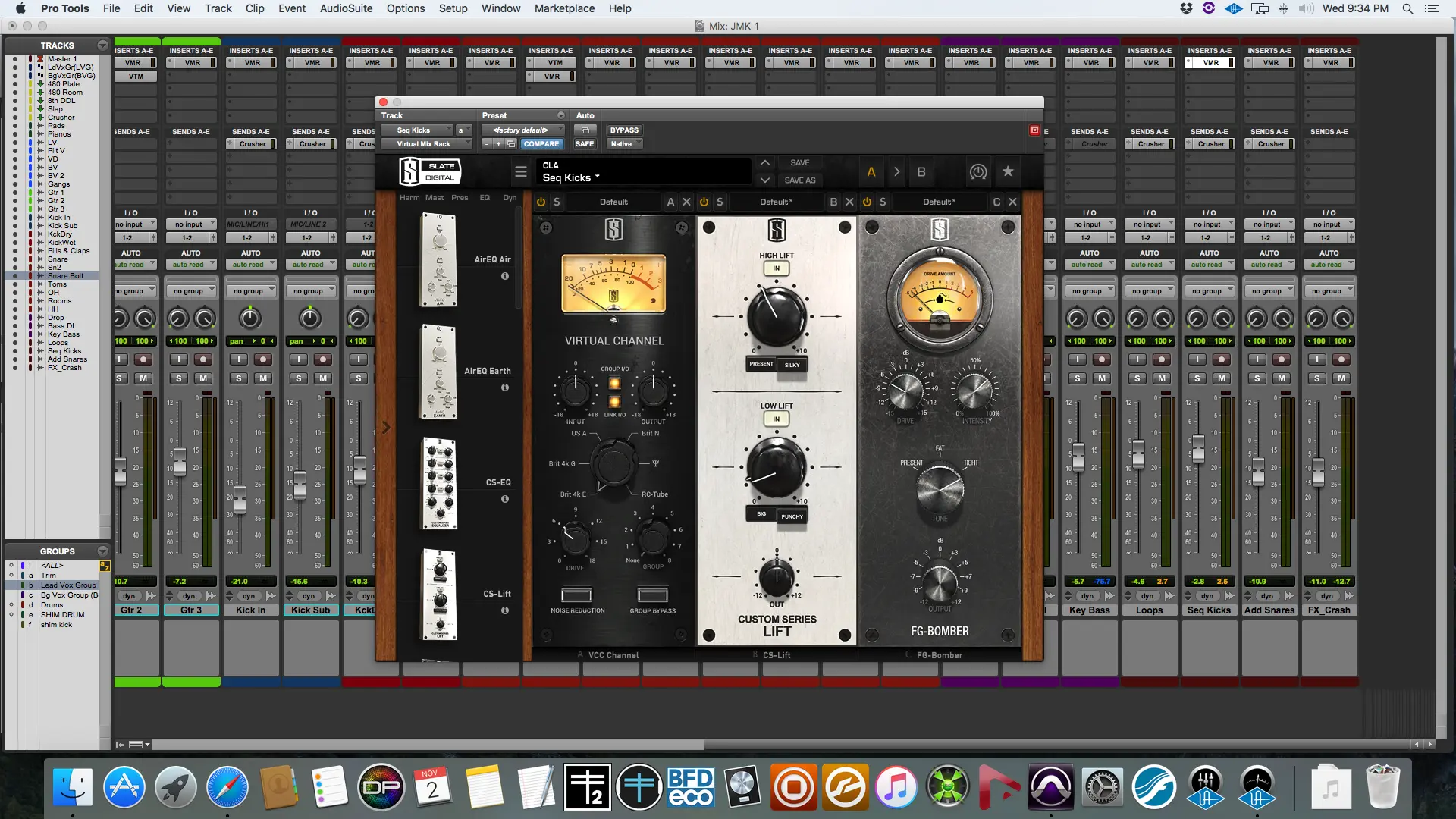
Task: Copy setting A to B arrow
Action: [x=896, y=172]
